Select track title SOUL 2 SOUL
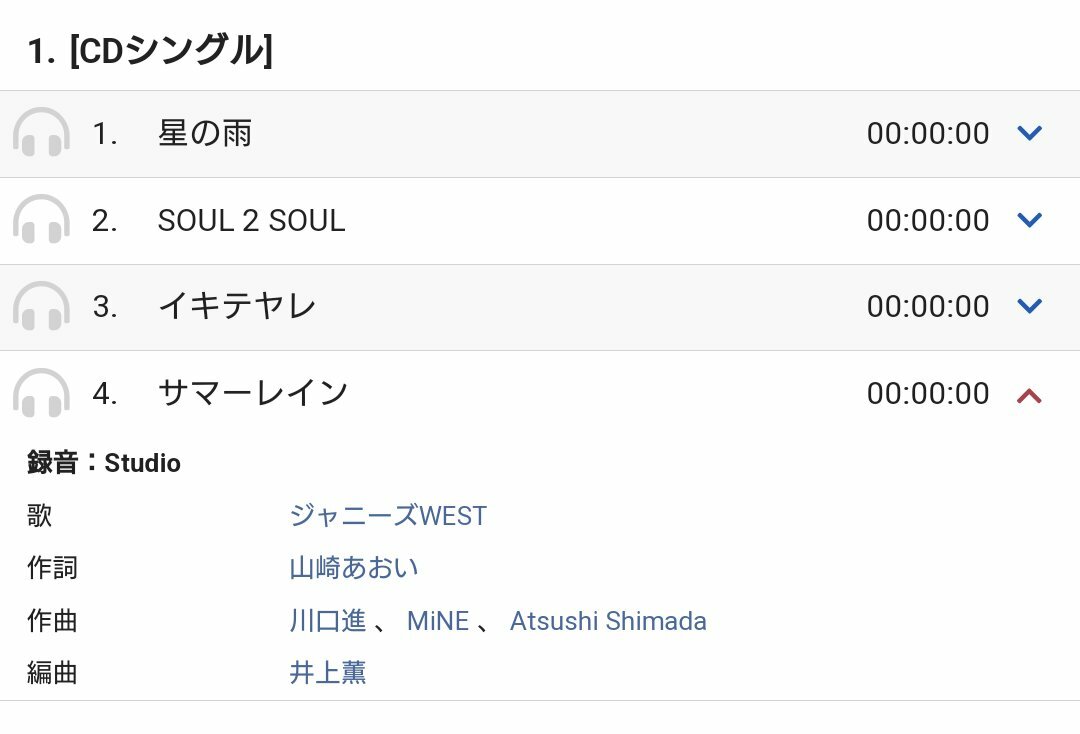The width and height of the screenshot is (1080, 734). [251, 221]
